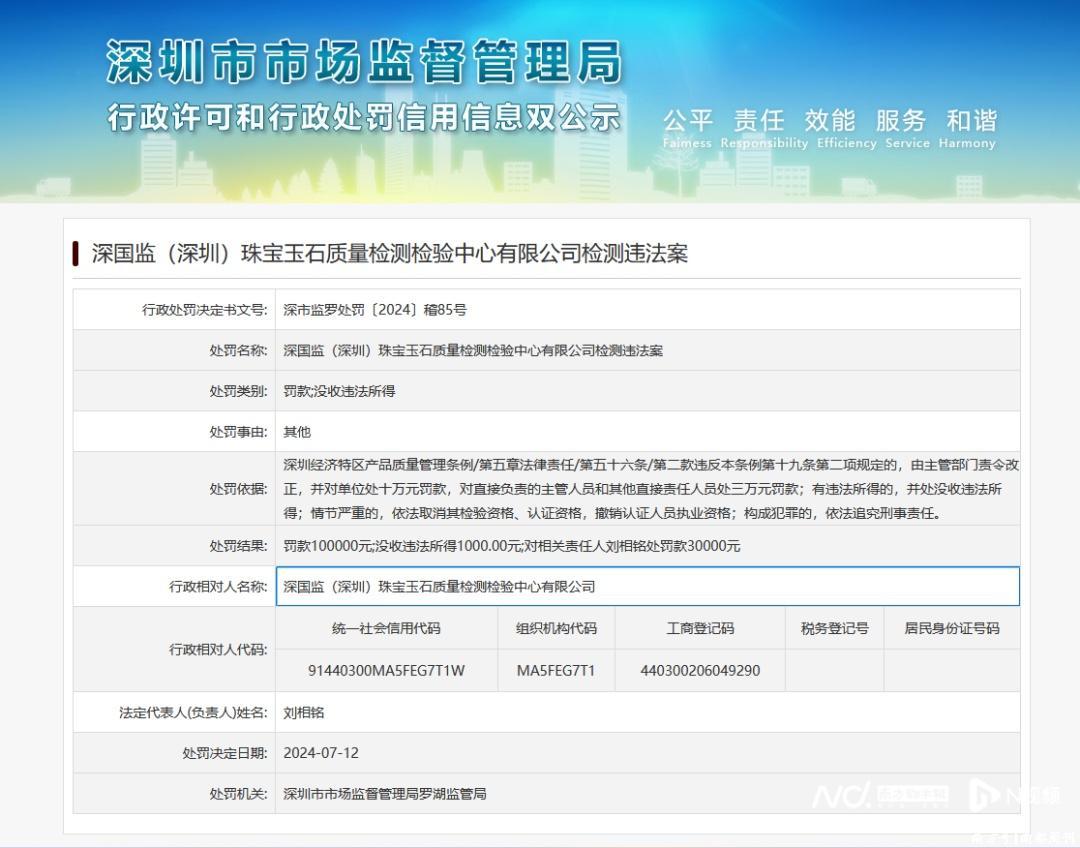Click the decision date 2024-07-12
1080x848 pixels.
point(320,753)
